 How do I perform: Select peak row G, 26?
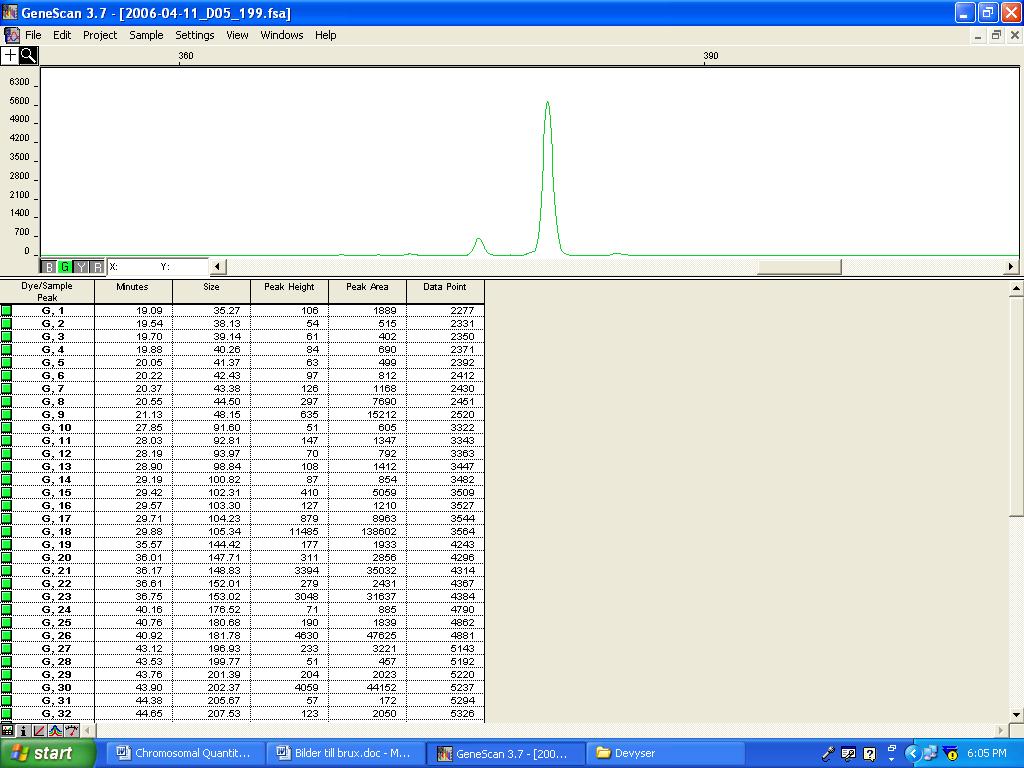tap(242, 635)
